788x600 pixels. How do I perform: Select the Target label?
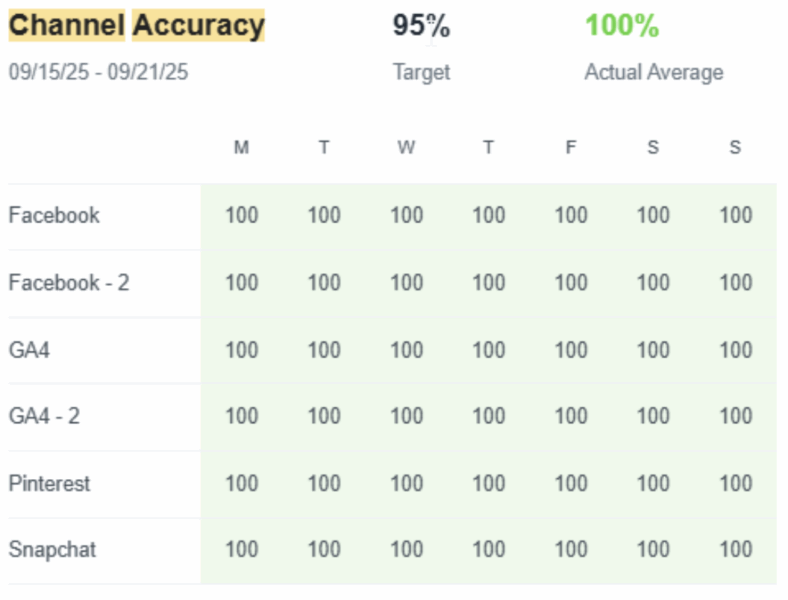point(421,72)
